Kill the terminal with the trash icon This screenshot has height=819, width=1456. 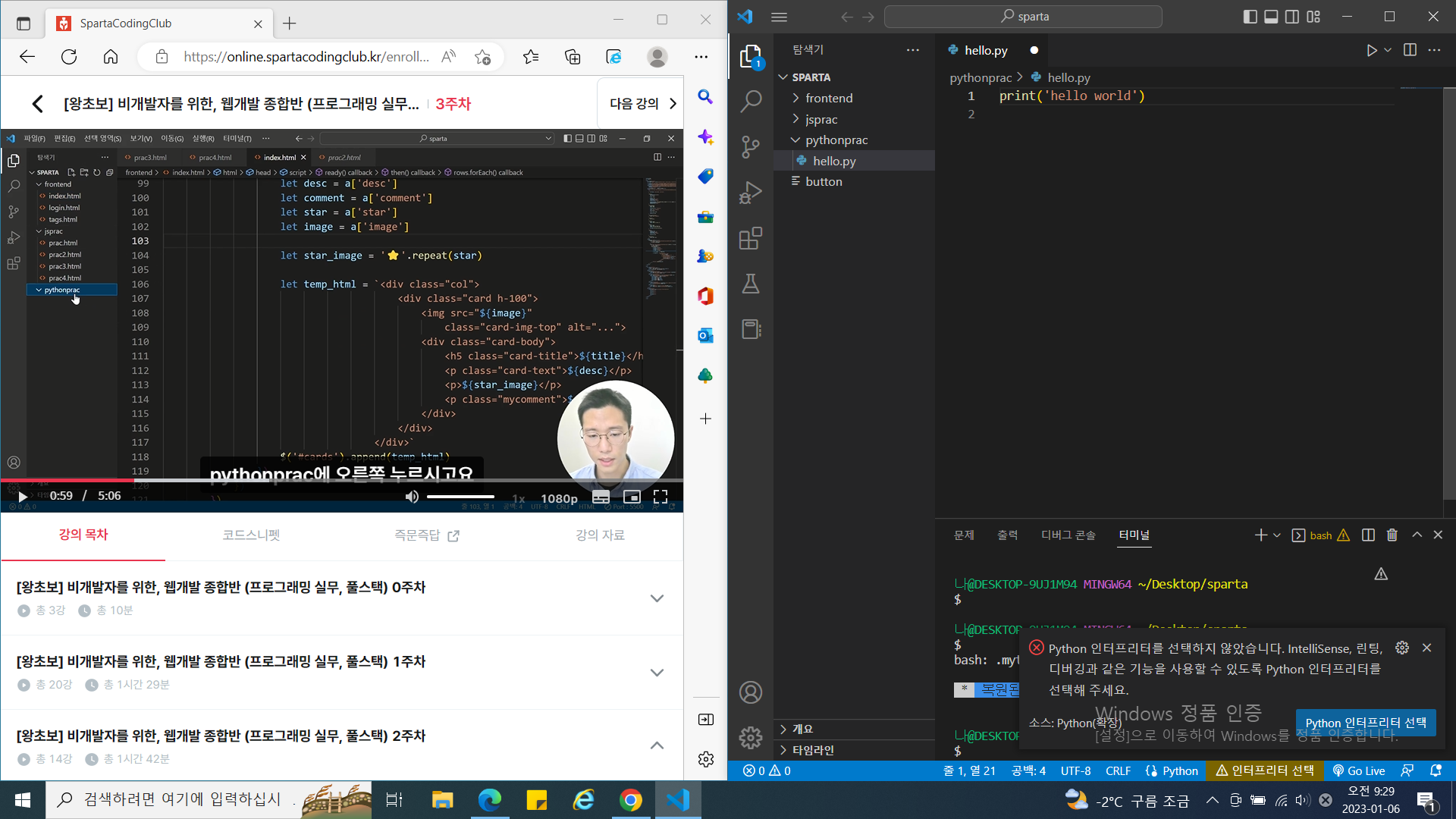[1392, 535]
